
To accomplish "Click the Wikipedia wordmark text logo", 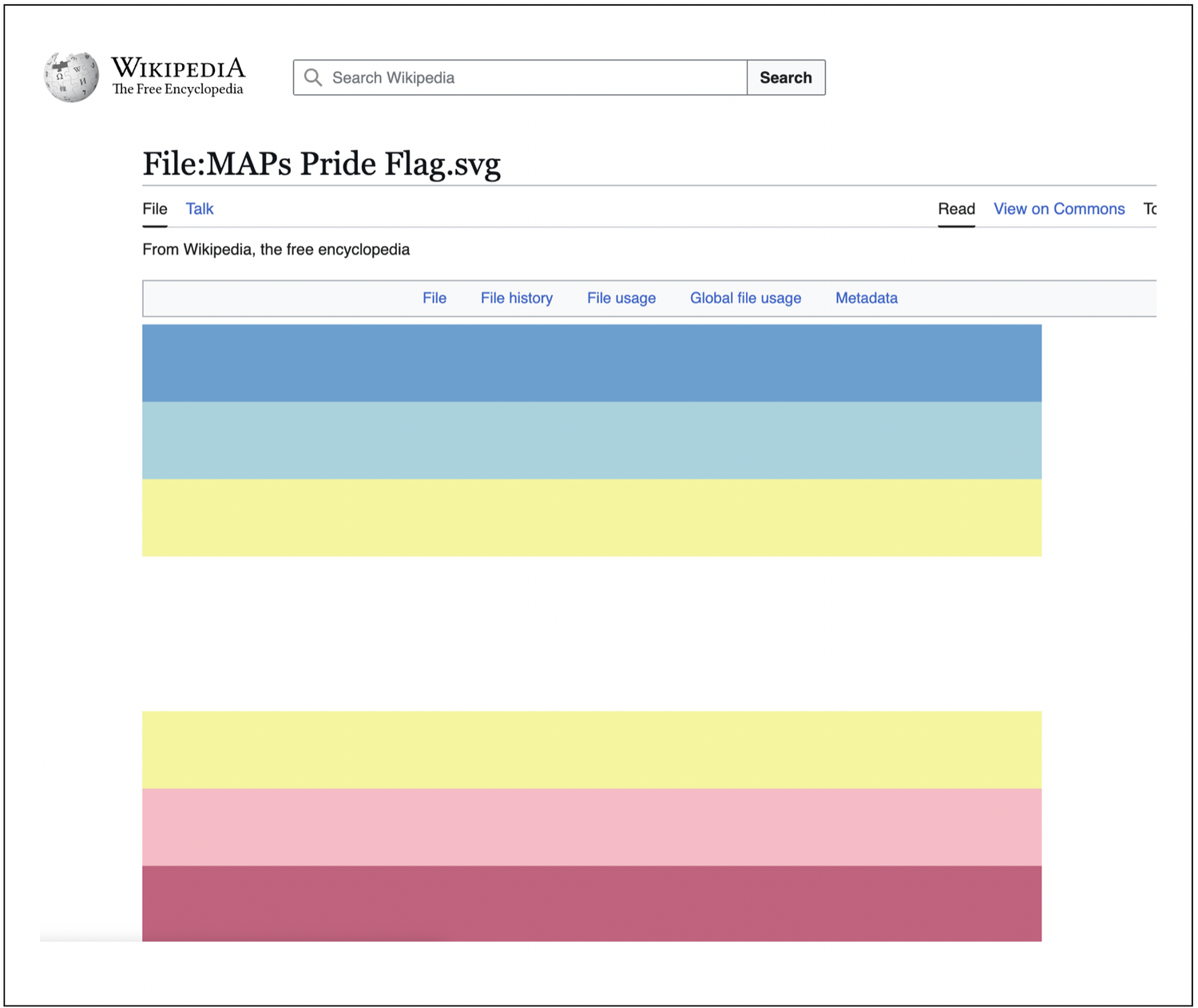I will point(177,76).
